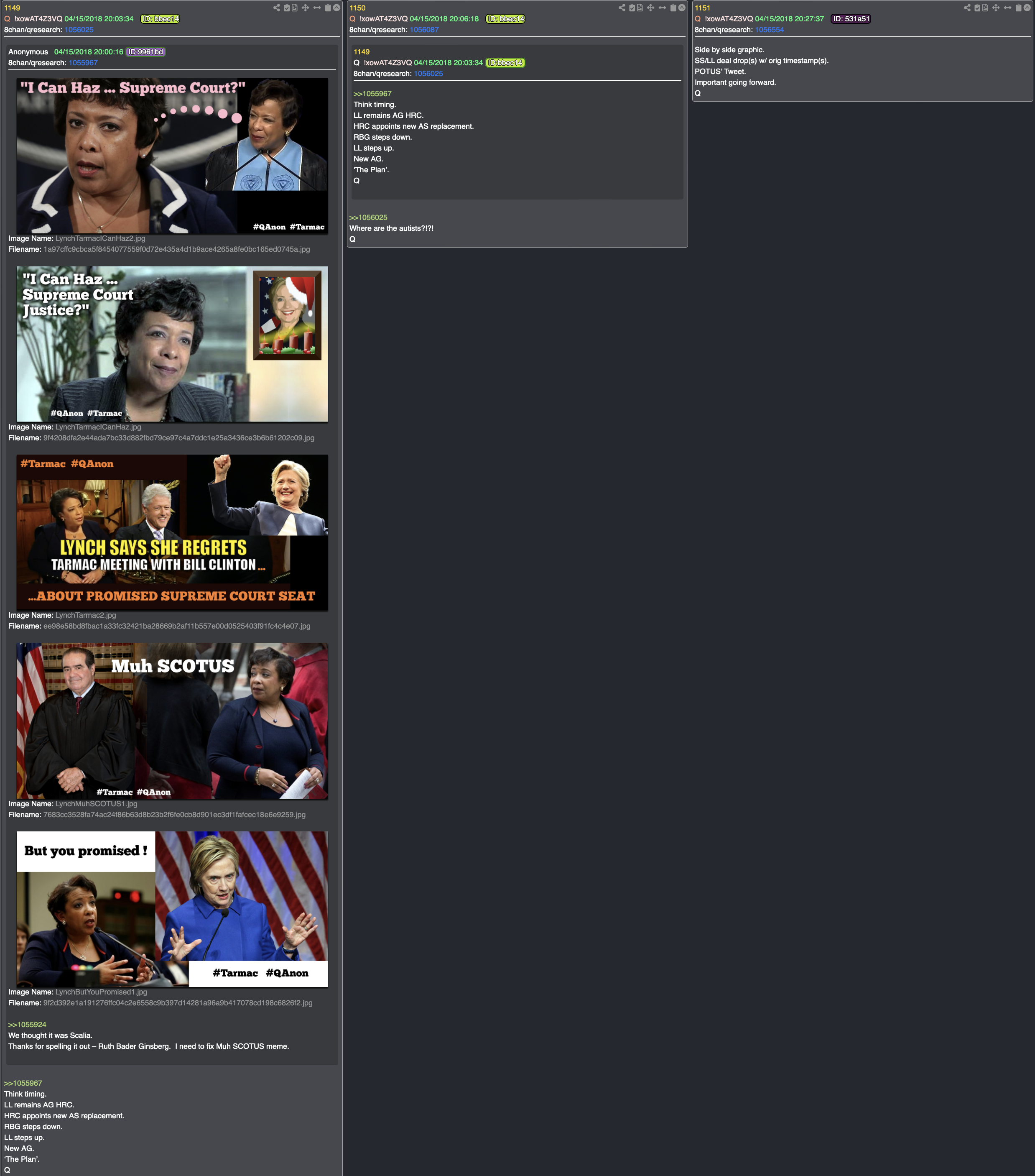This screenshot has height=1176, width=1035.
Task: Click post number 1149 at top of the first post
Action: click(x=12, y=8)
